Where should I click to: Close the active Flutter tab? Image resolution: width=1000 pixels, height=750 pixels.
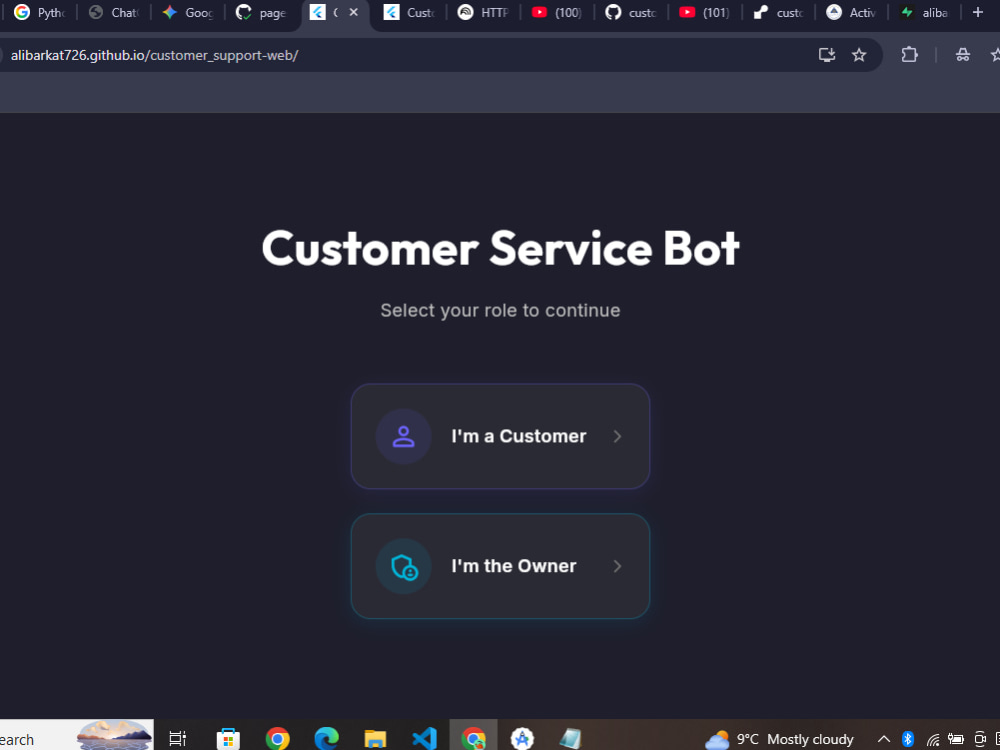tap(353, 12)
